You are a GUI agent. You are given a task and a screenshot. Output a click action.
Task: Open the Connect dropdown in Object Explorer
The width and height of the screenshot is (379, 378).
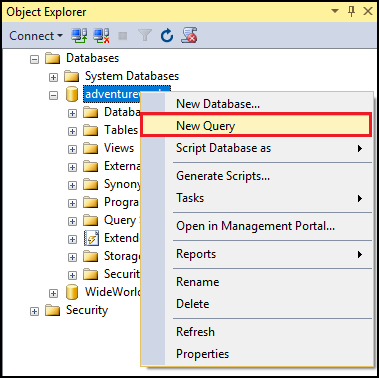pyautogui.click(x=36, y=36)
